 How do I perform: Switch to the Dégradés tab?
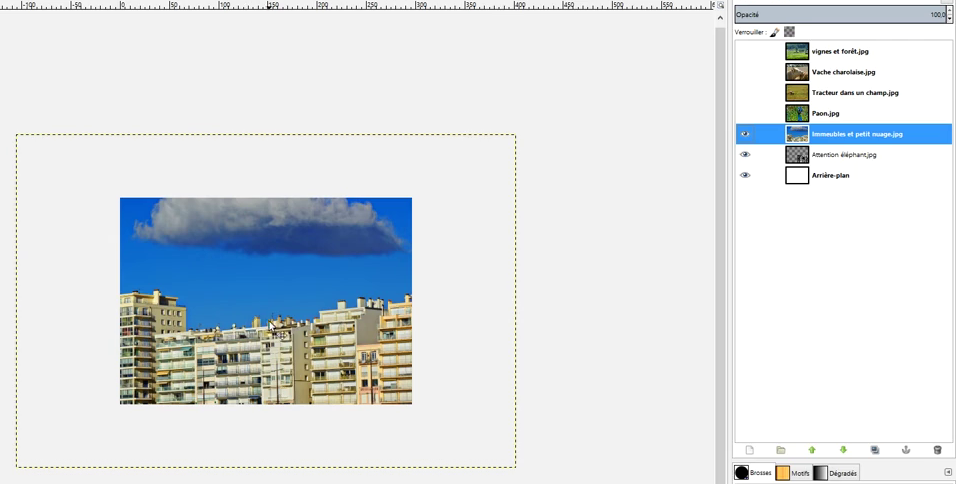pos(835,473)
